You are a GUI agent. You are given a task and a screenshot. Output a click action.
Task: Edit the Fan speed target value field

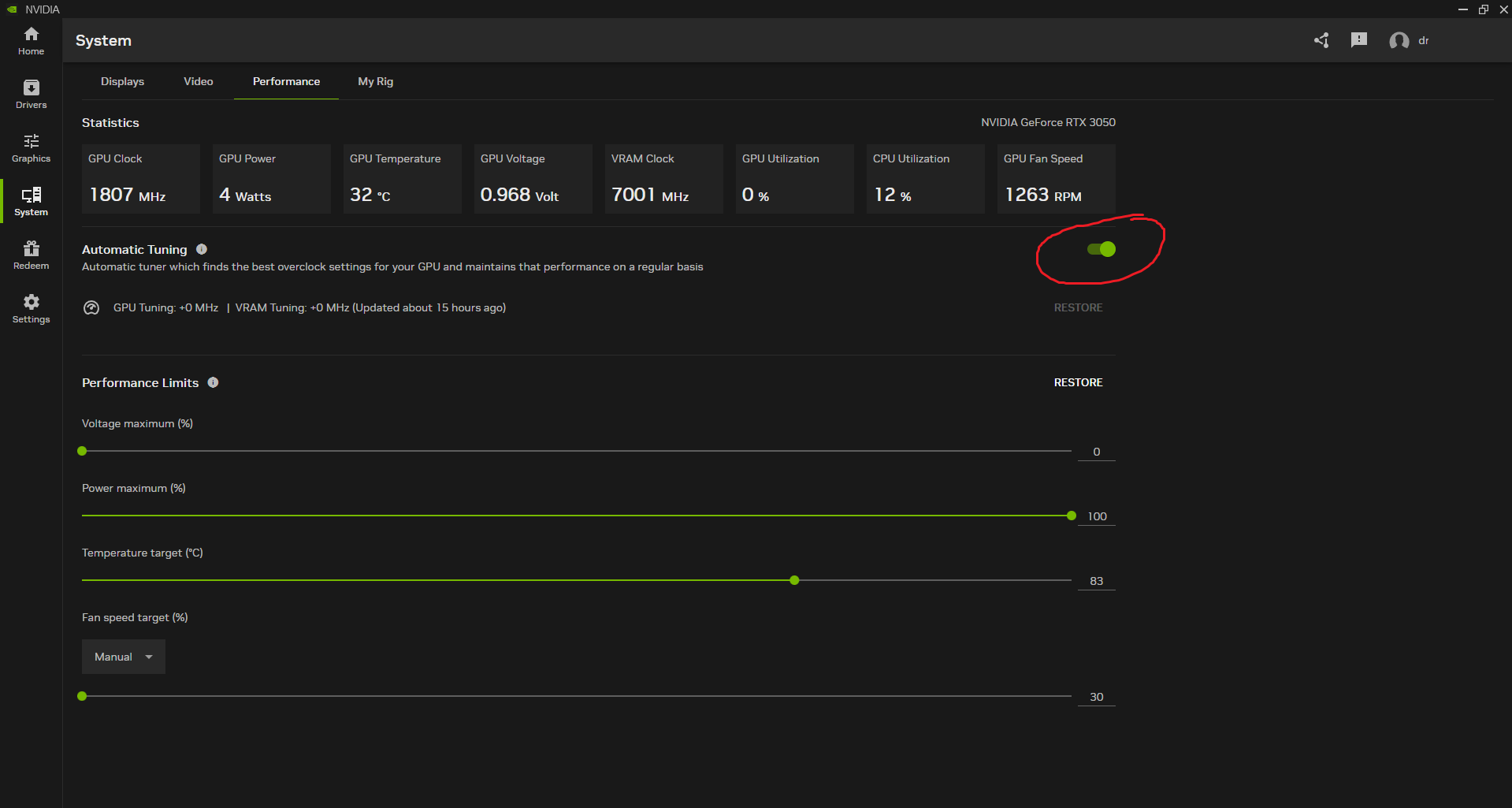1097,697
